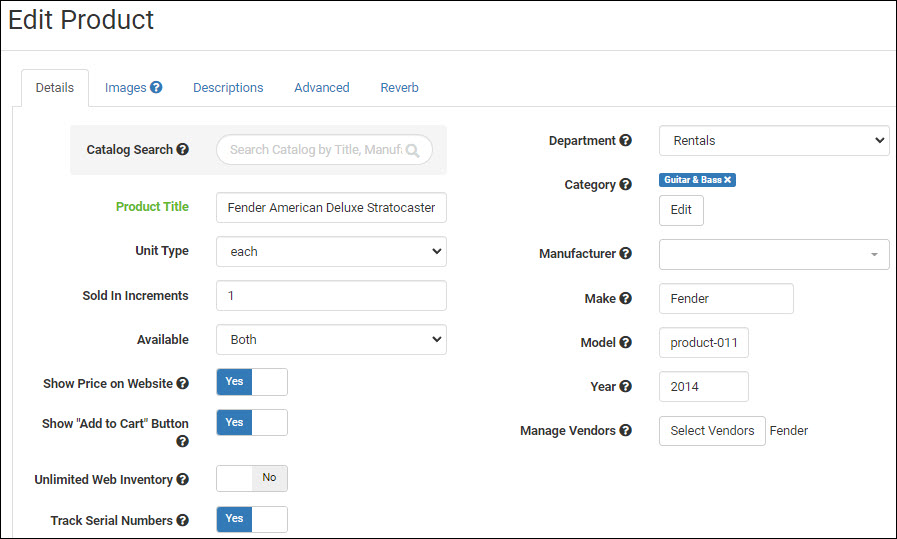Open the Unit Type dropdown
The width and height of the screenshot is (897, 539).
331,251
